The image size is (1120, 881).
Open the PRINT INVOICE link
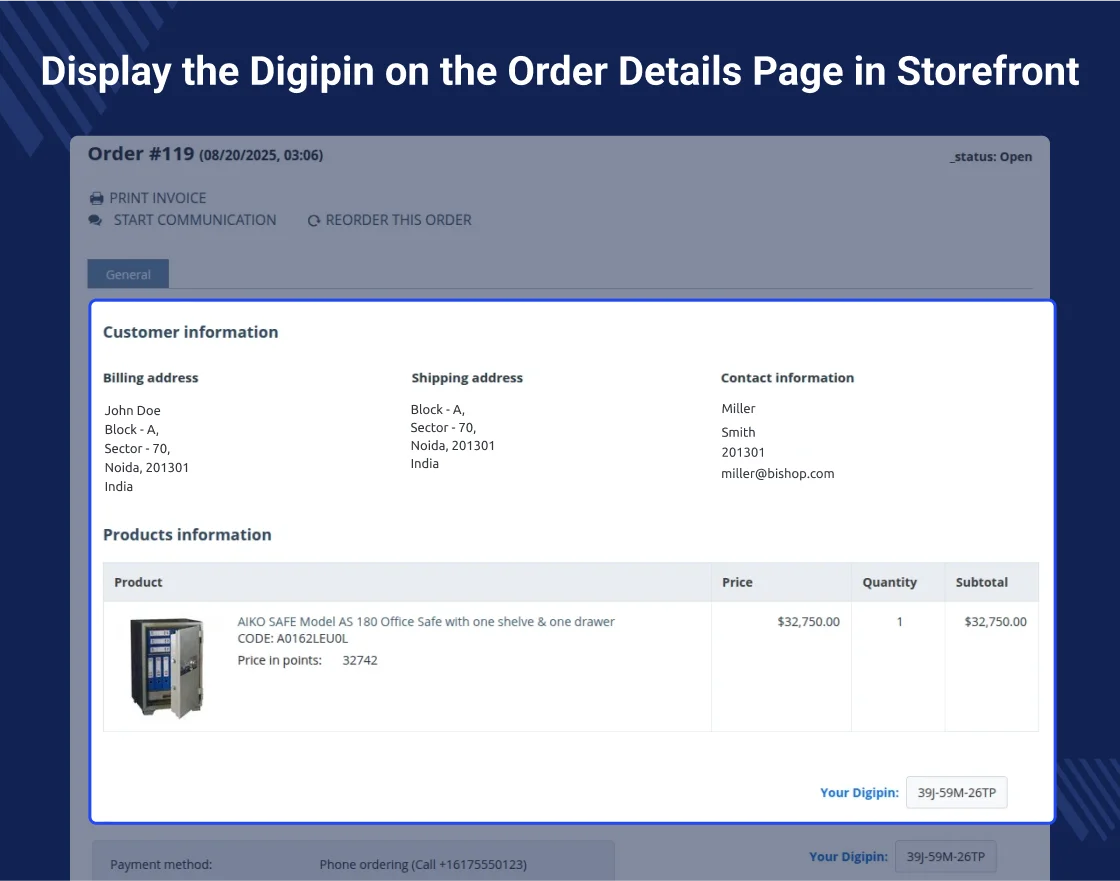pos(158,198)
